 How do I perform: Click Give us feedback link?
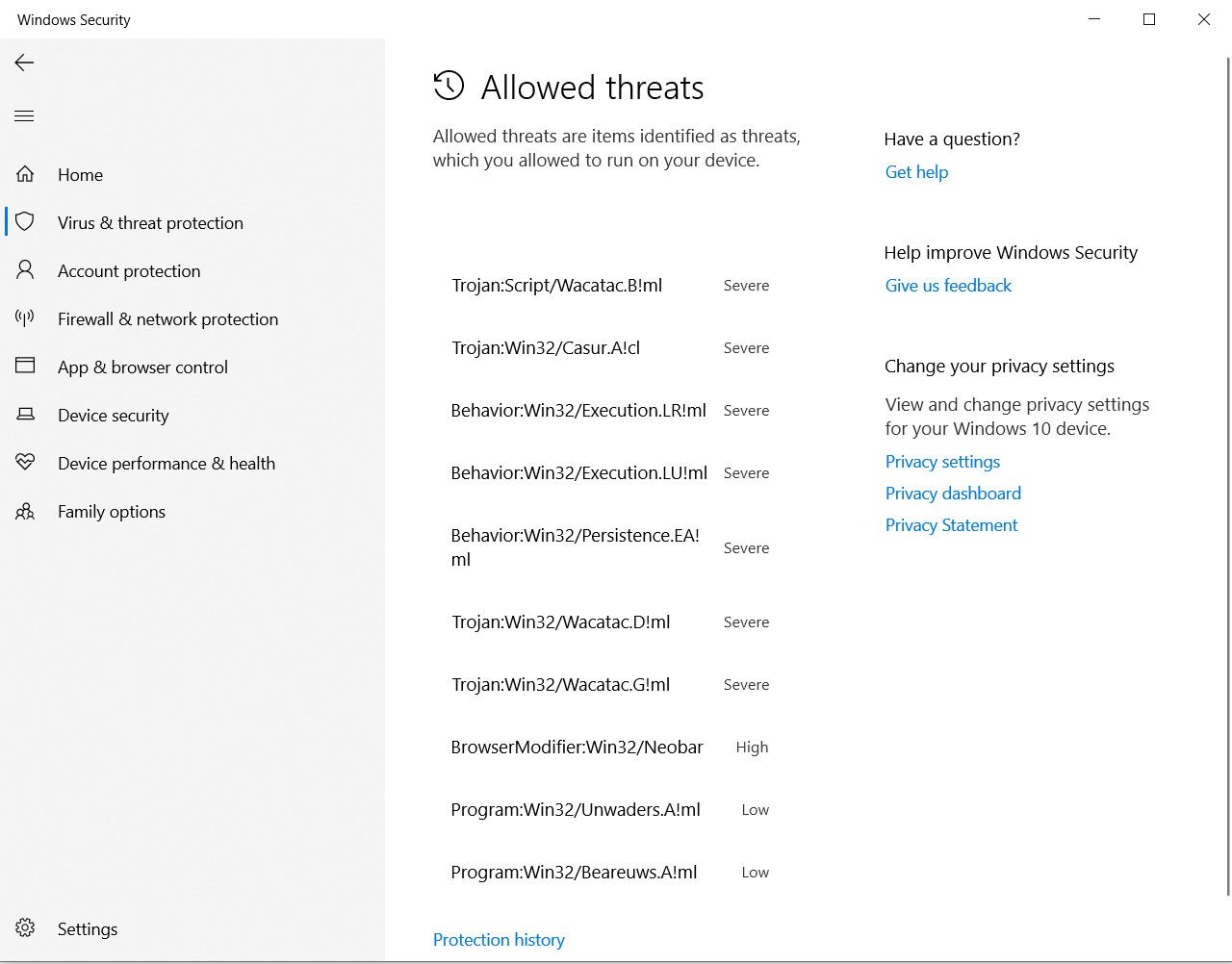coord(948,286)
